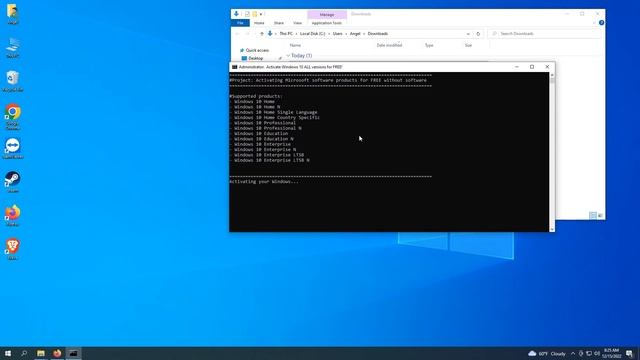Select the Recycle Bin desktop icon
This screenshot has height=360, width=640.
coord(13,81)
